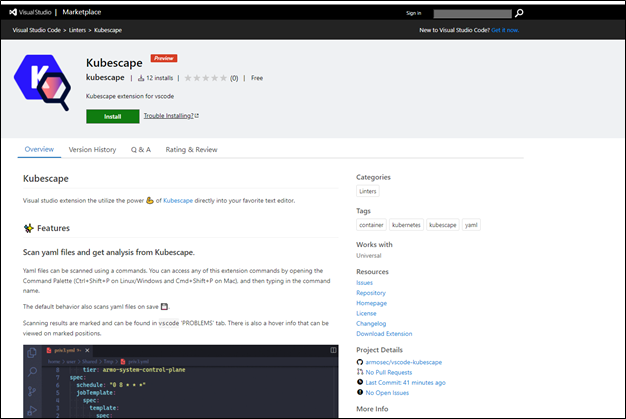Click the yaml file tab in the editor screenshot
This screenshot has height=419, width=626.
click(x=68, y=350)
